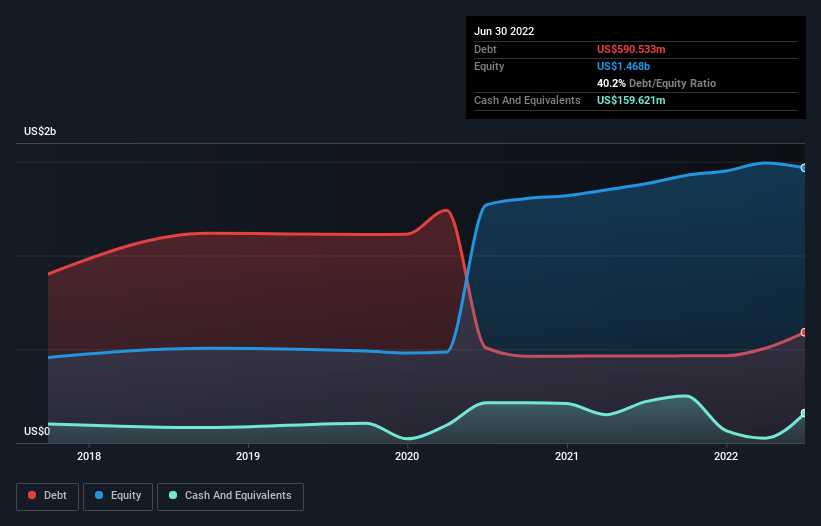Click the 2021 x-axis label
Screen dimensions: 821x526
pyautogui.click(x=567, y=456)
